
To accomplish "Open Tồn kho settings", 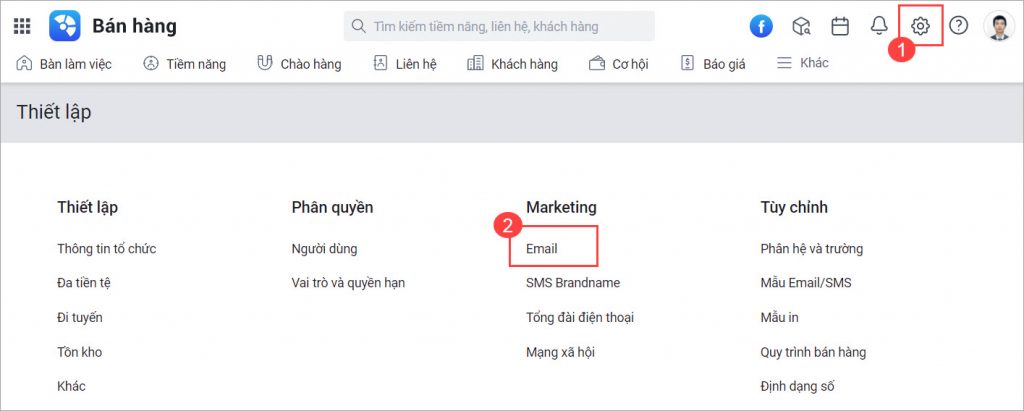I will click(80, 352).
